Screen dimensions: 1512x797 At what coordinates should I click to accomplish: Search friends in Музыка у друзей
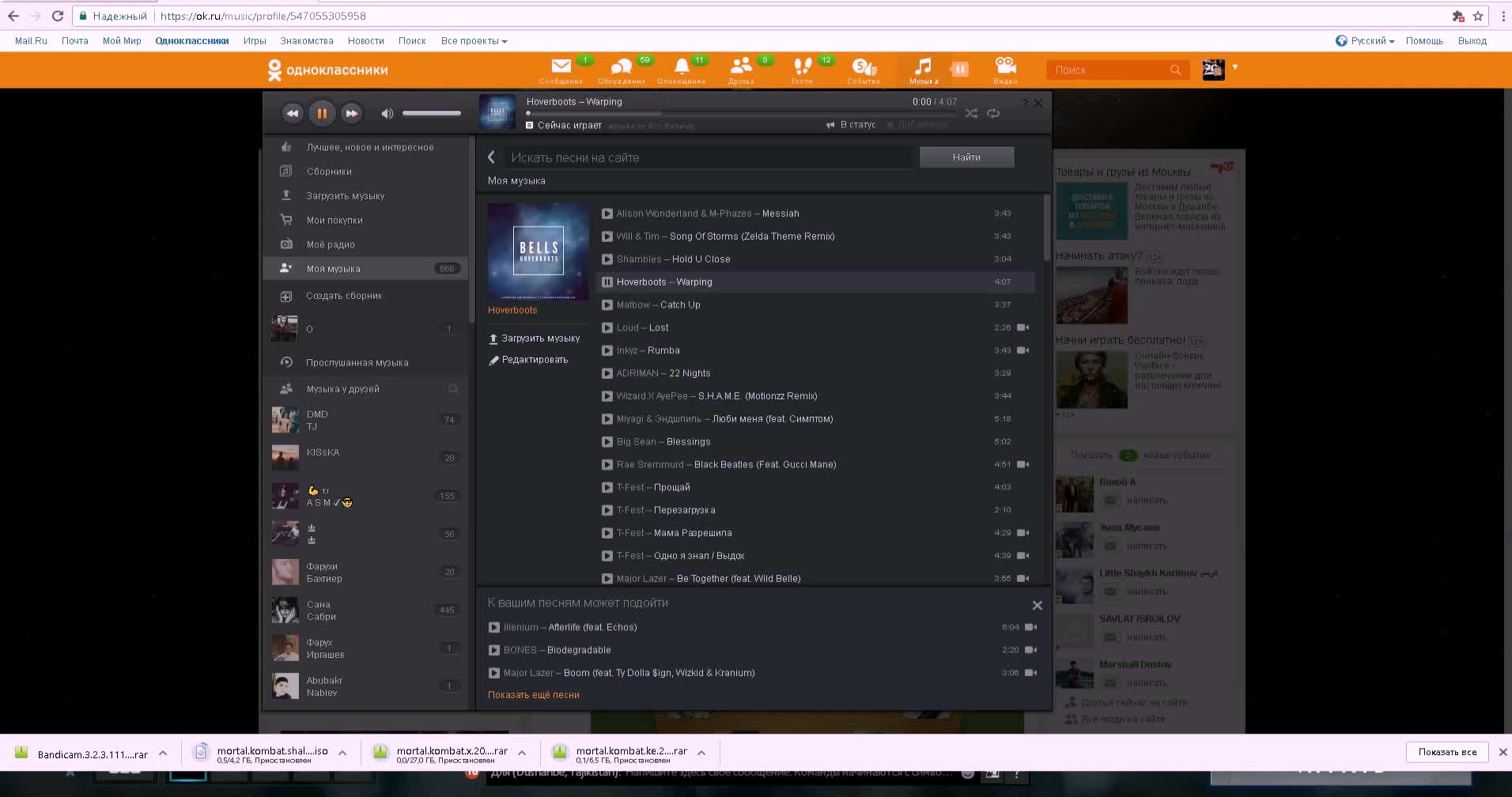[x=453, y=389]
